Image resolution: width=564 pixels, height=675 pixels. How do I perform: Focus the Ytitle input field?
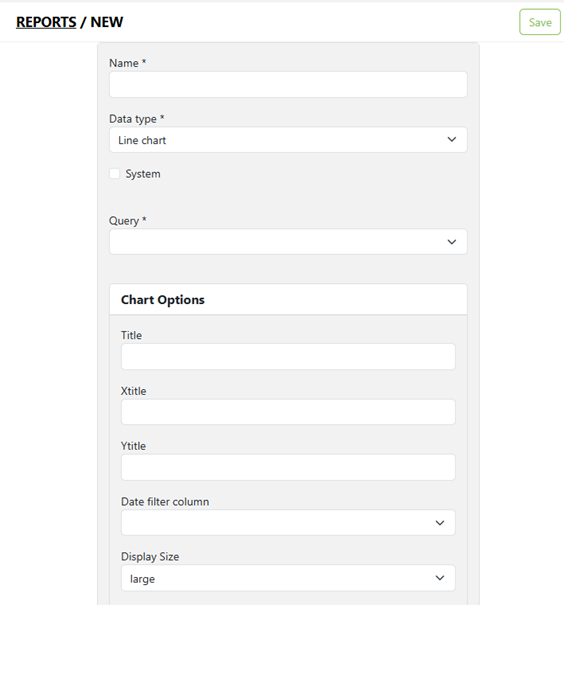288,467
